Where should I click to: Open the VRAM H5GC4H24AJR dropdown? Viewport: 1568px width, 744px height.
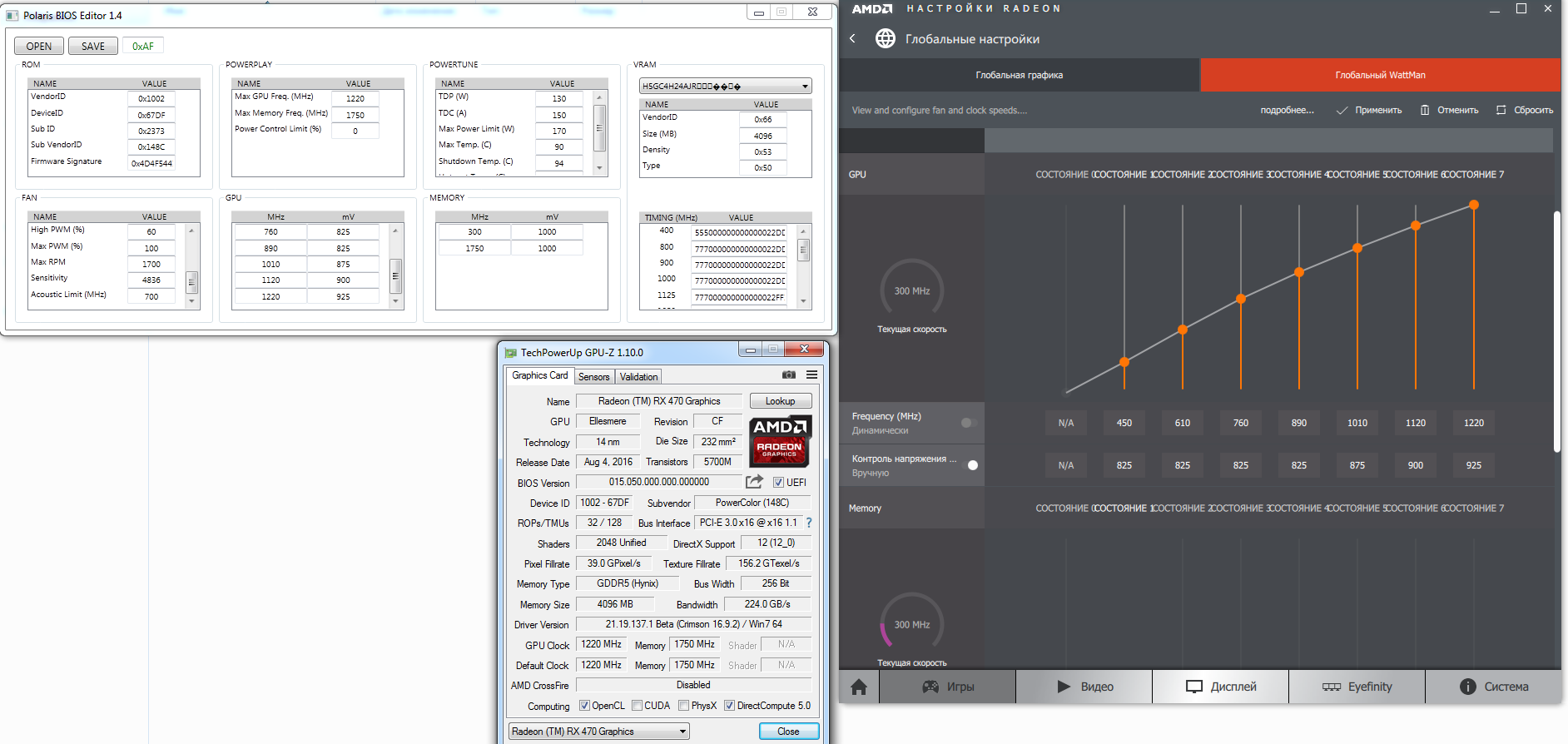point(725,86)
